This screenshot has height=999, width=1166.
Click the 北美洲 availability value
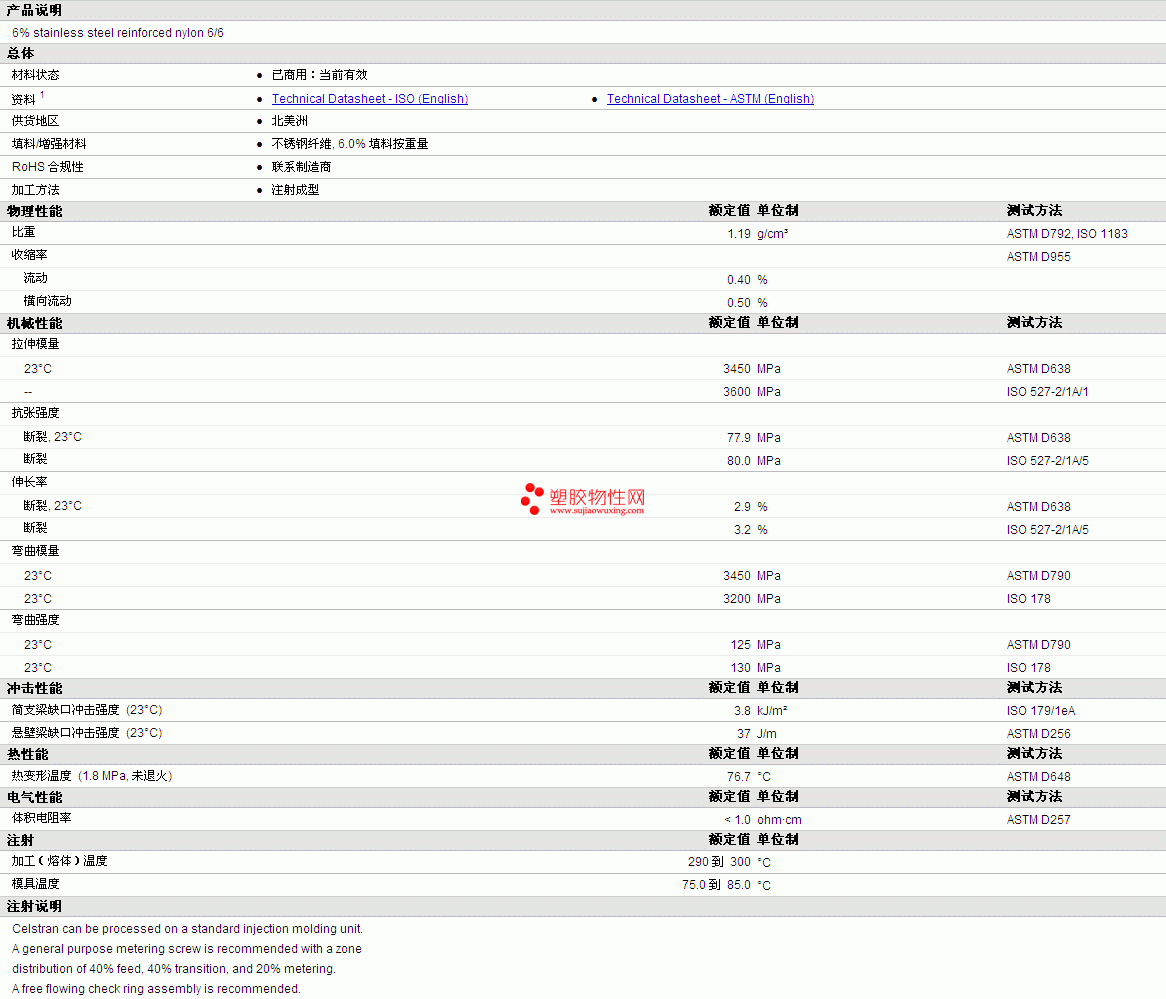tap(289, 121)
